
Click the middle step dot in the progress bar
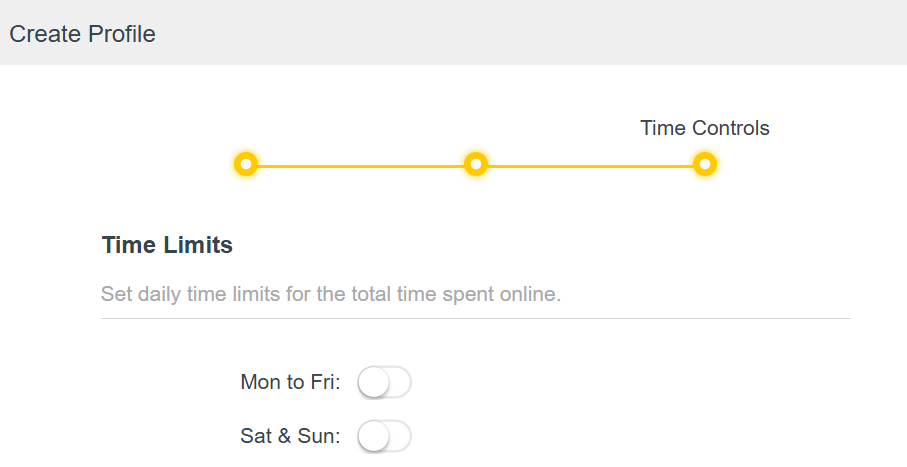476,164
